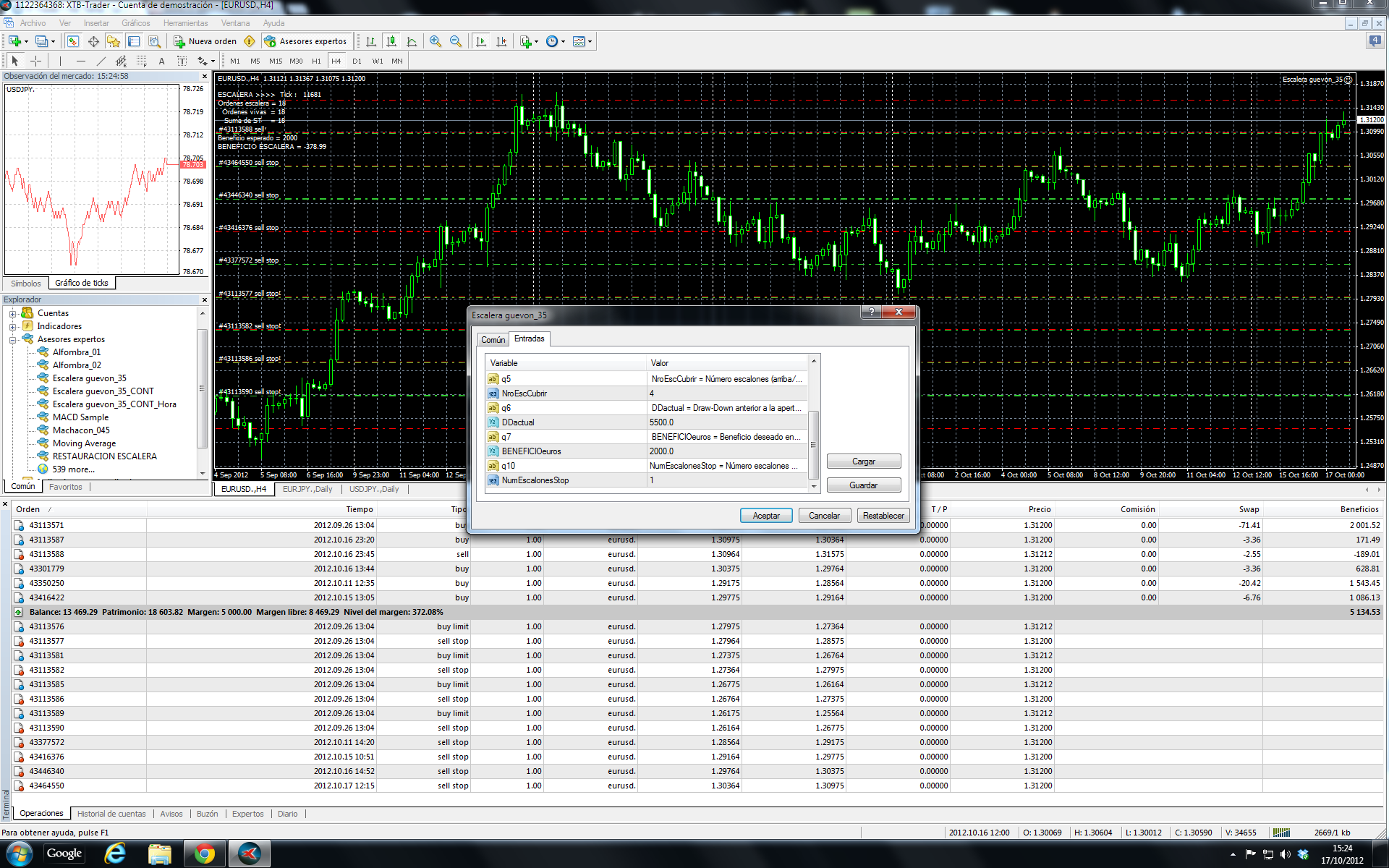Click the zoom out magnifier icon
The height and width of the screenshot is (868, 1389).
click(455, 41)
